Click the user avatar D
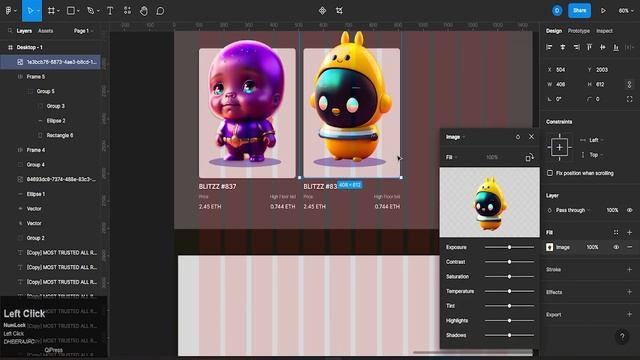640x360 pixels. pos(557,11)
